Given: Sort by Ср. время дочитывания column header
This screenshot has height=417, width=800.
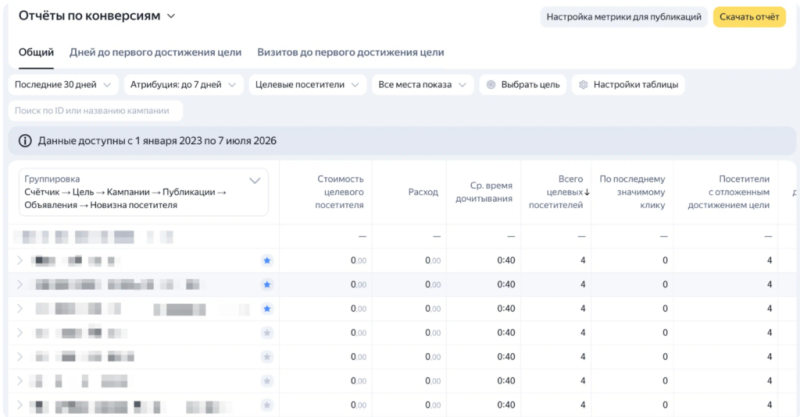Looking at the screenshot, I should tap(484, 192).
